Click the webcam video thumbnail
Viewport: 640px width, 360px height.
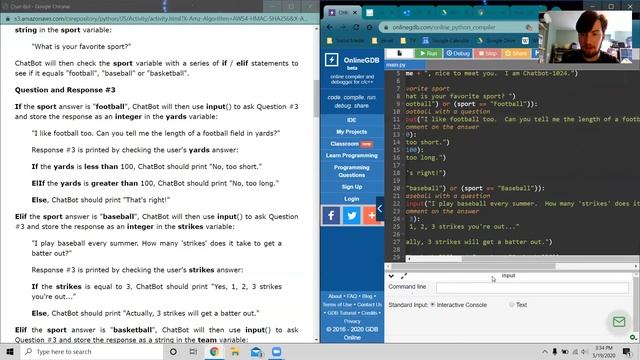(x=585, y=37)
